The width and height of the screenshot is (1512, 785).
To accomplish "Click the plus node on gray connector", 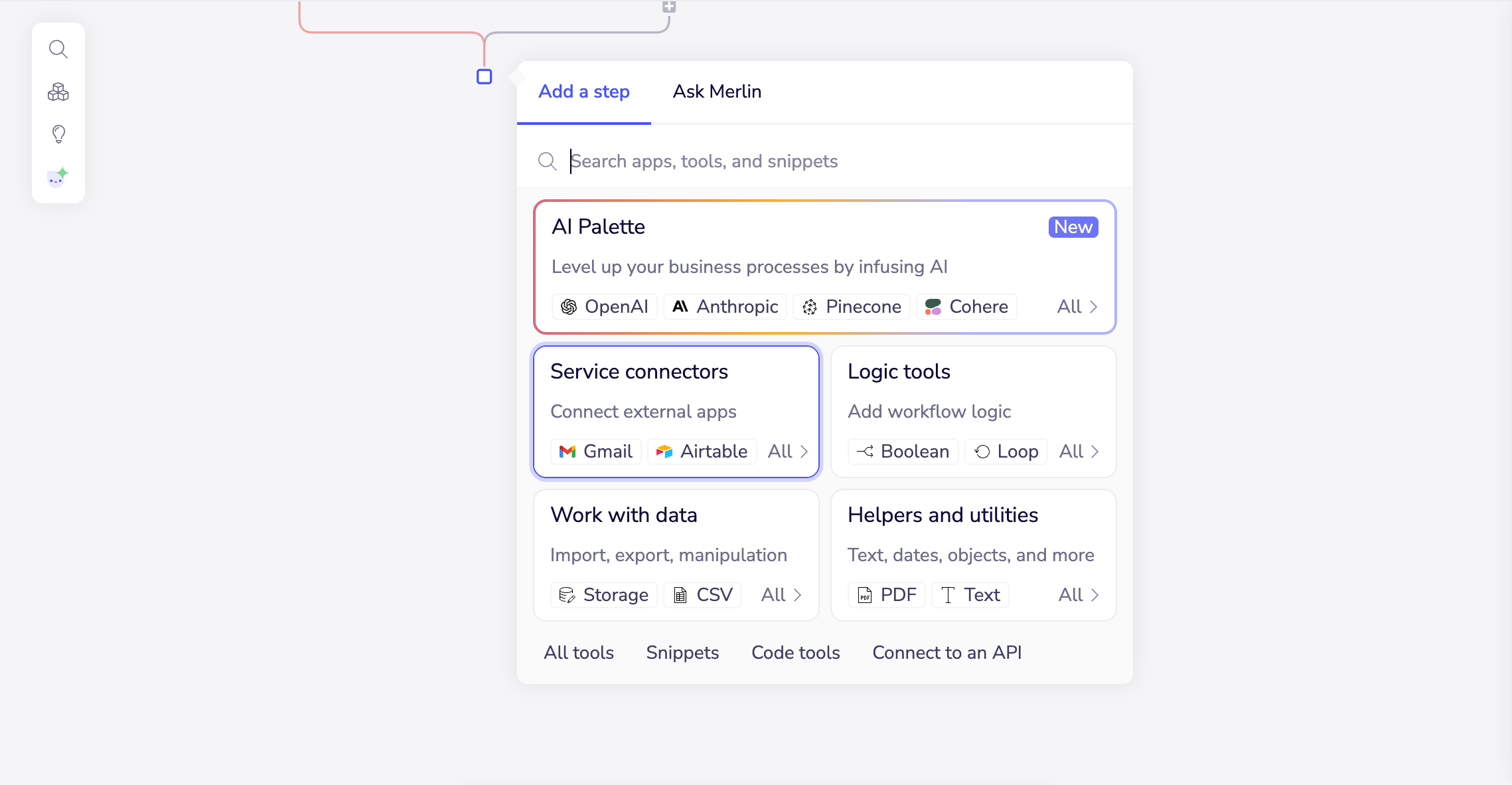I will 669,7.
